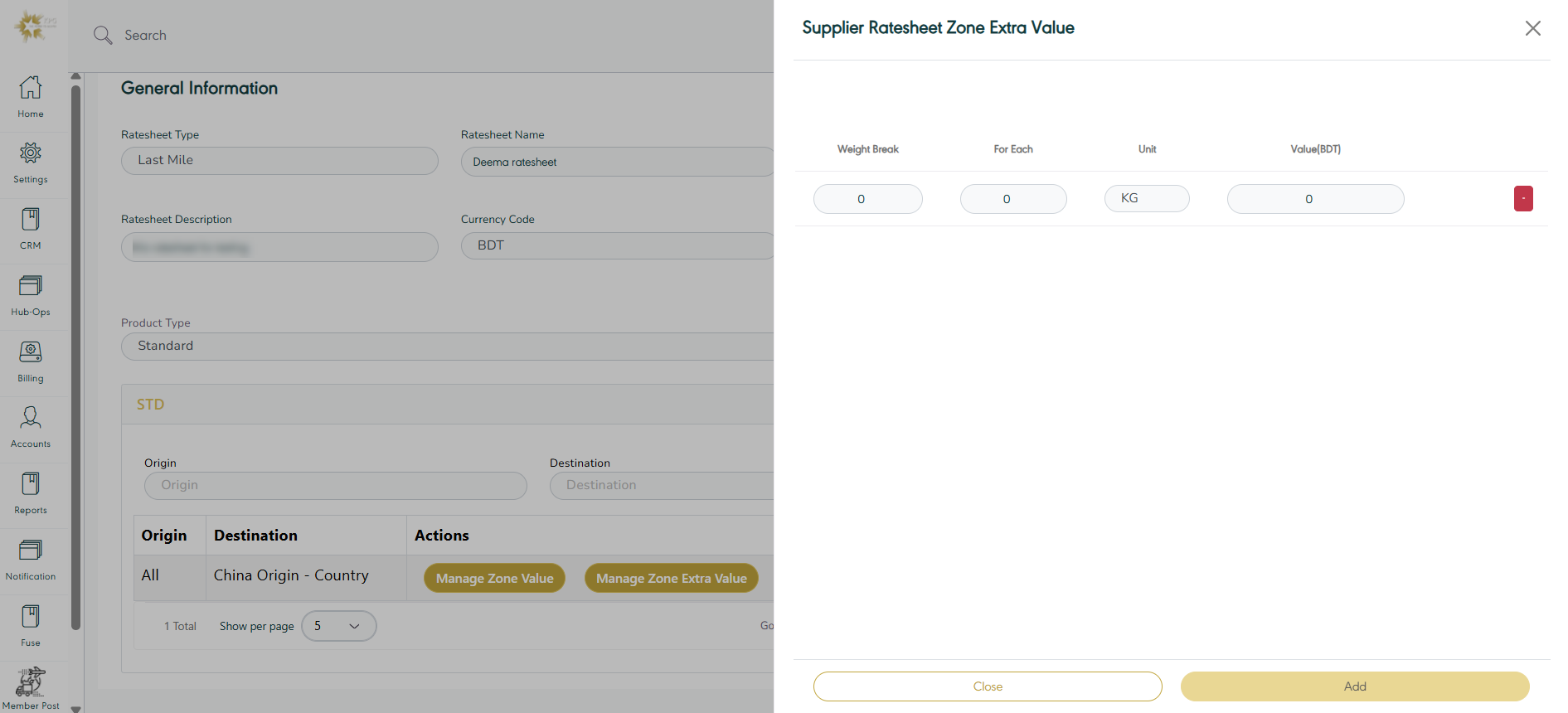Open the Product Type Standard dropdown
1568x713 pixels.
pos(448,347)
